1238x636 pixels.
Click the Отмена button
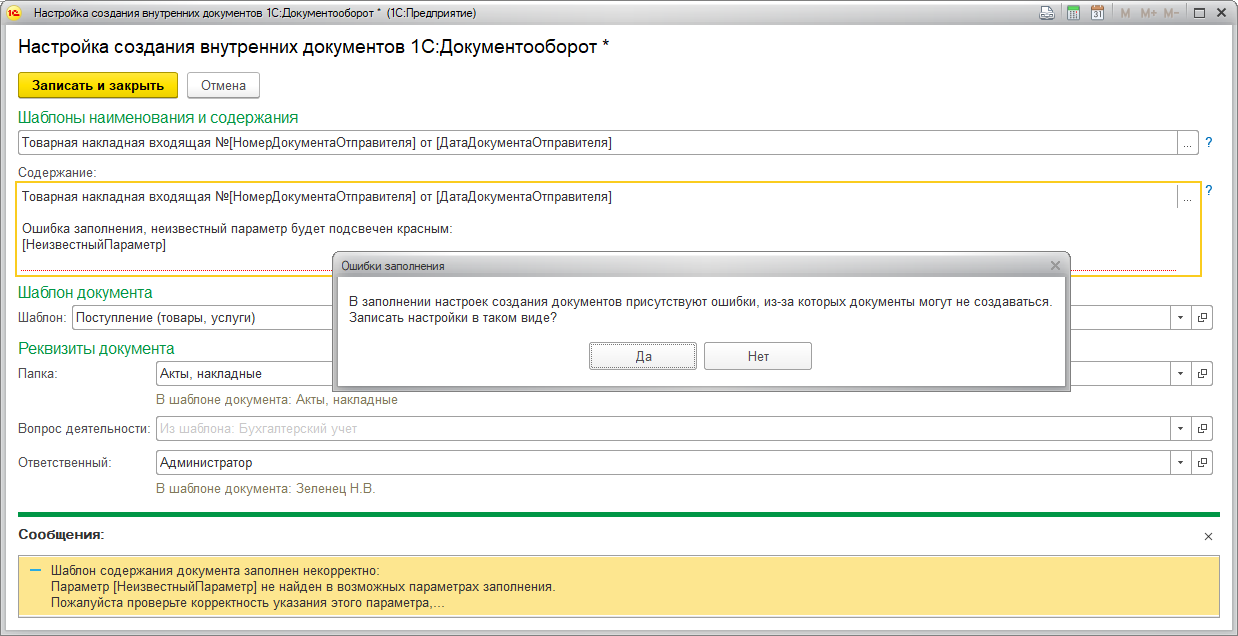point(223,85)
